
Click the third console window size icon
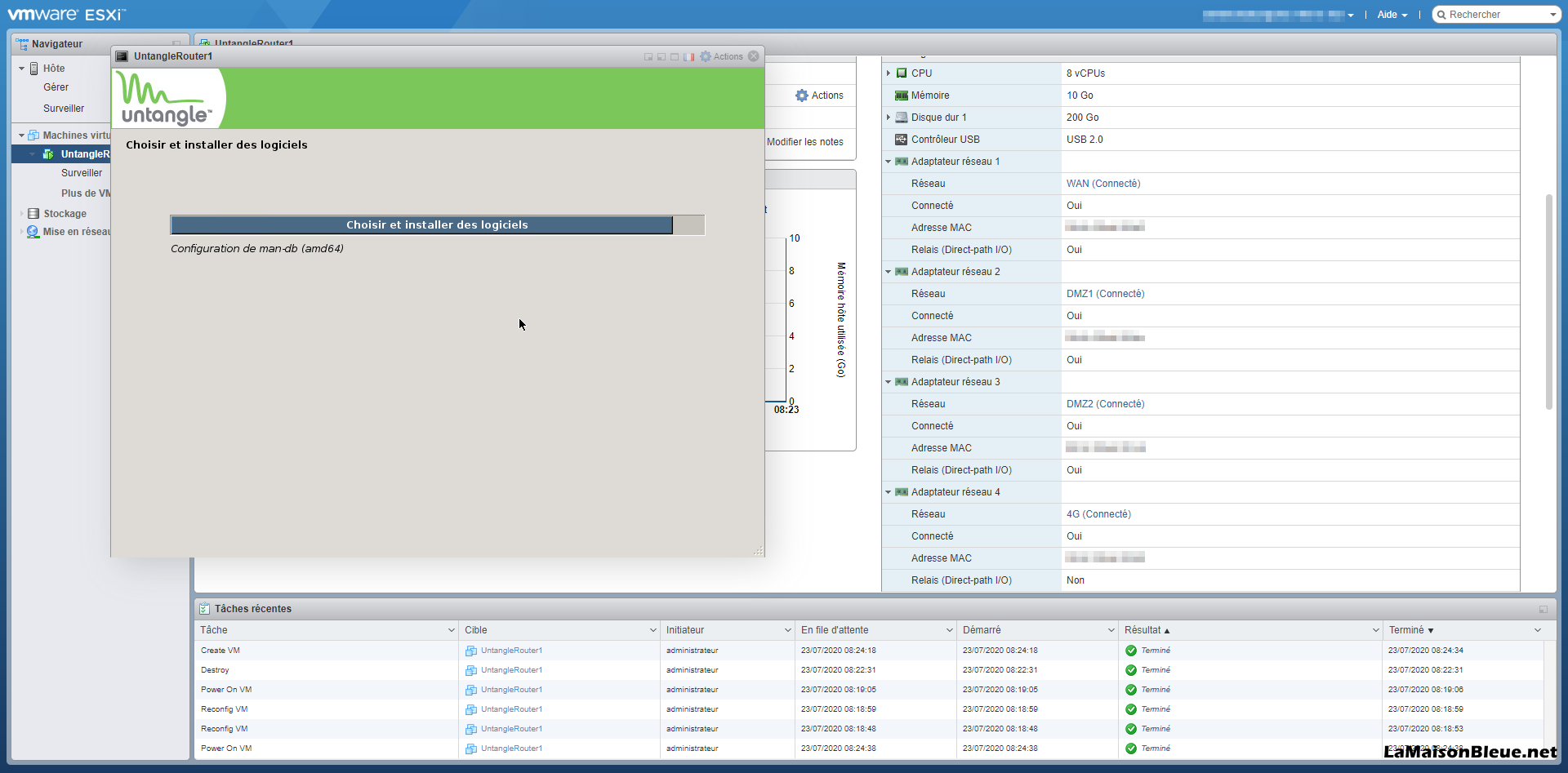pos(675,57)
